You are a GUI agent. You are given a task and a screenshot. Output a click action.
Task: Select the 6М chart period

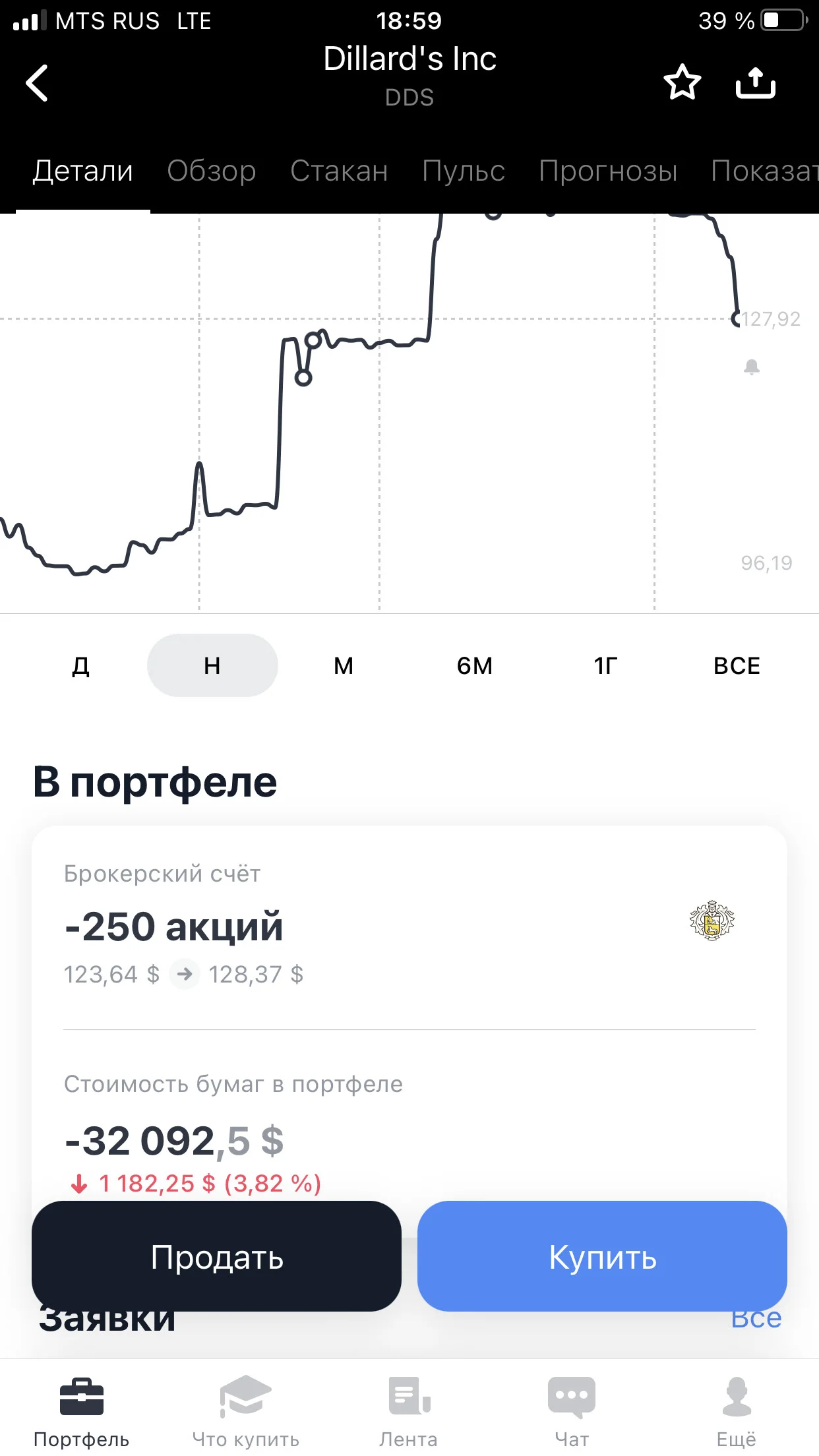coord(475,665)
